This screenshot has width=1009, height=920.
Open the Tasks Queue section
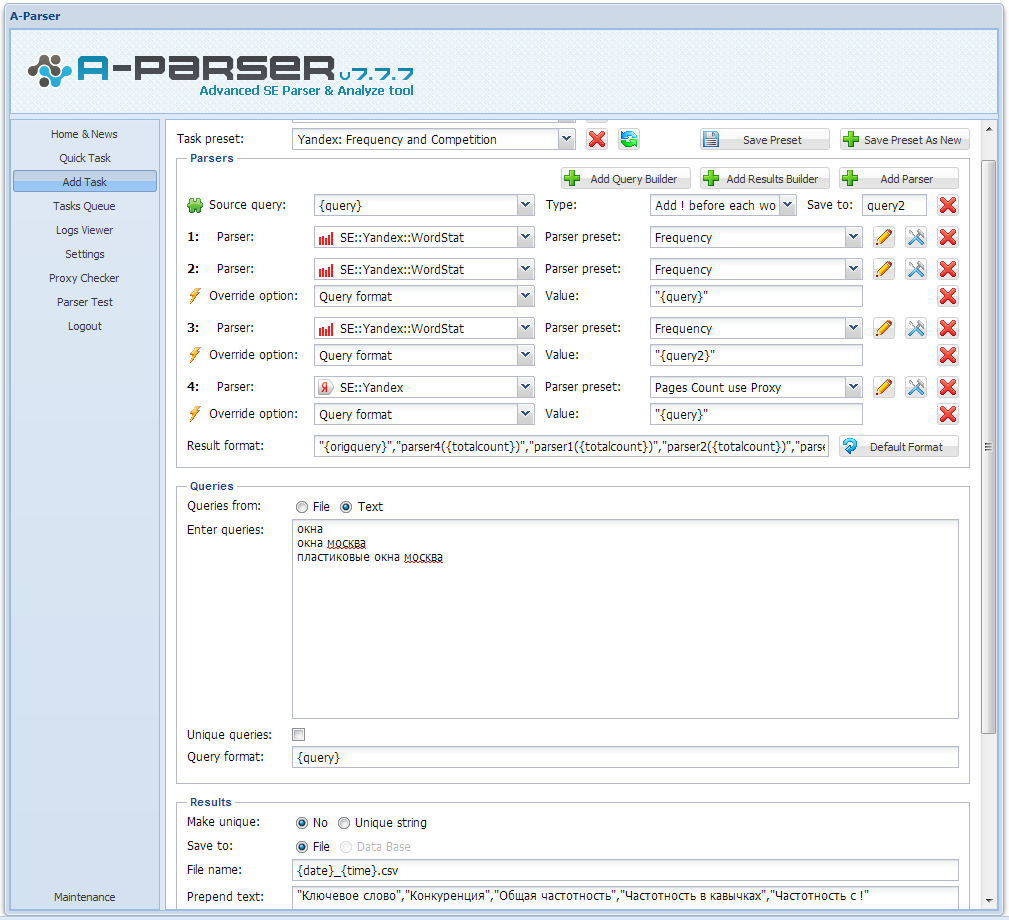[84, 206]
